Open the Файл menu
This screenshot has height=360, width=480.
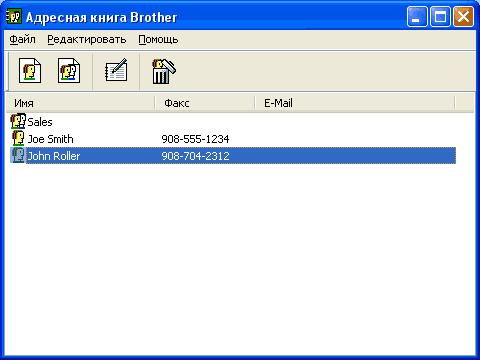[x=22, y=39]
